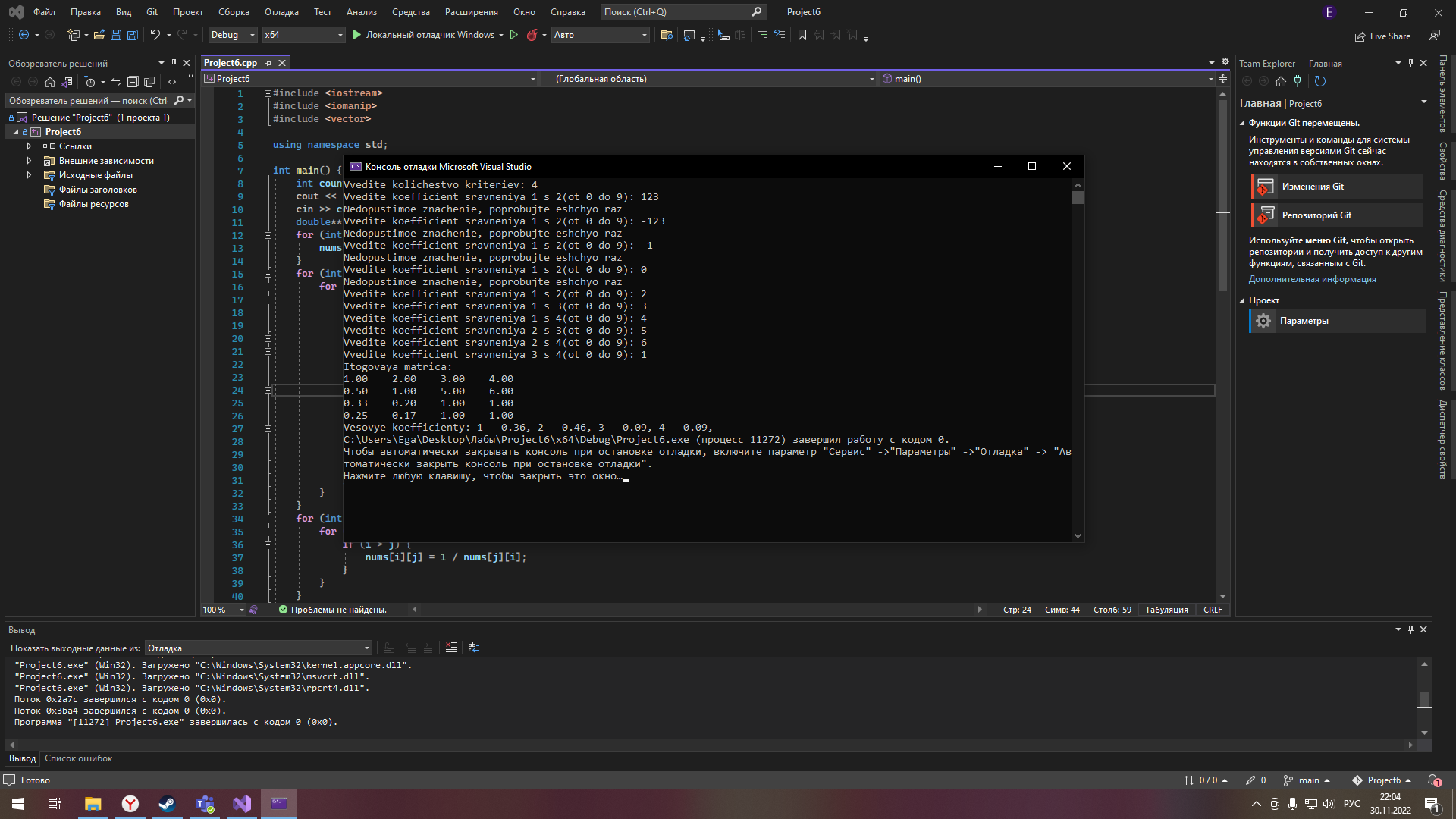
Task: Toggle the bookmark icon in toolbar
Action: pyautogui.click(x=802, y=35)
